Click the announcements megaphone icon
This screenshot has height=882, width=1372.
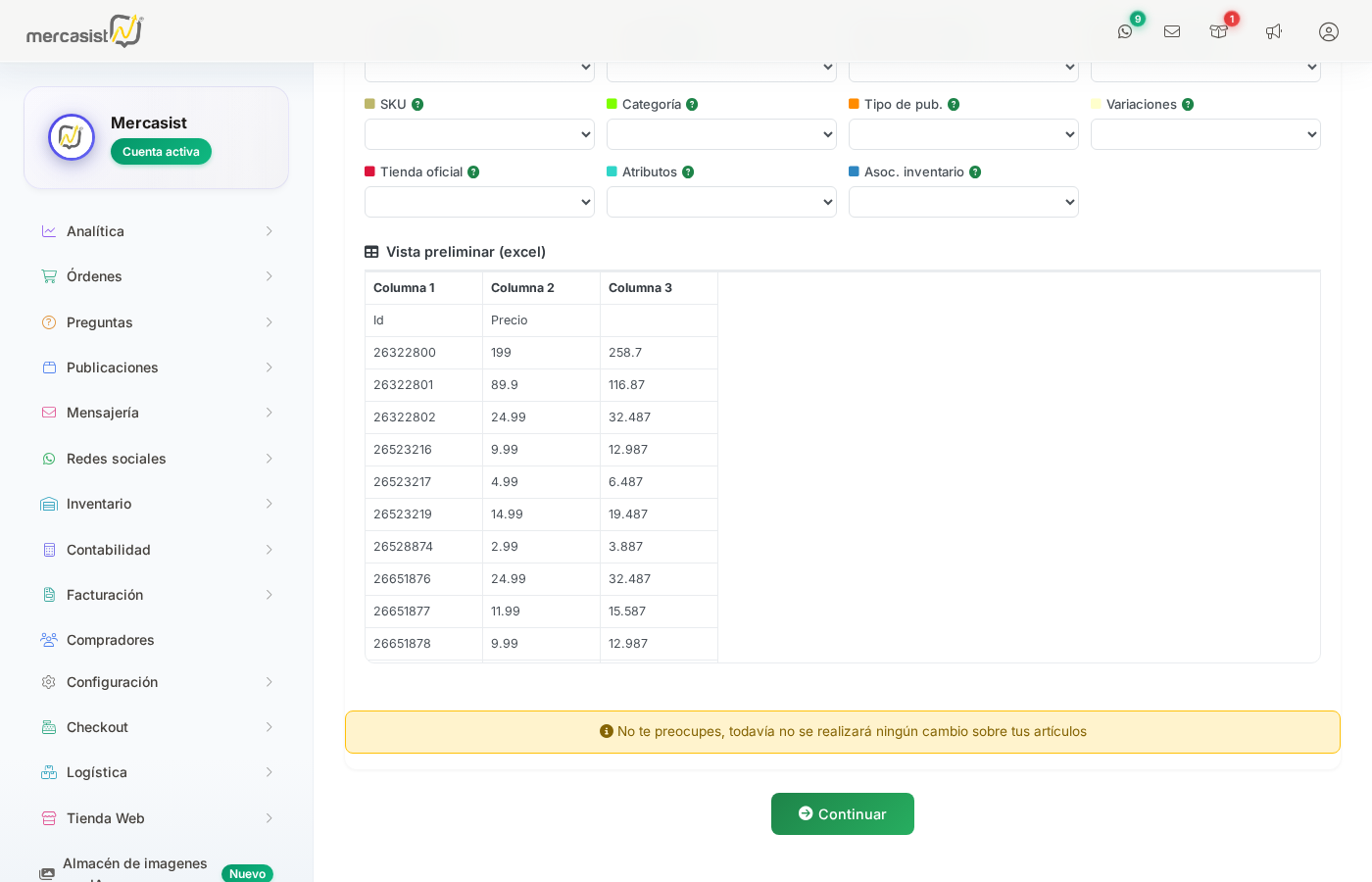(1274, 31)
